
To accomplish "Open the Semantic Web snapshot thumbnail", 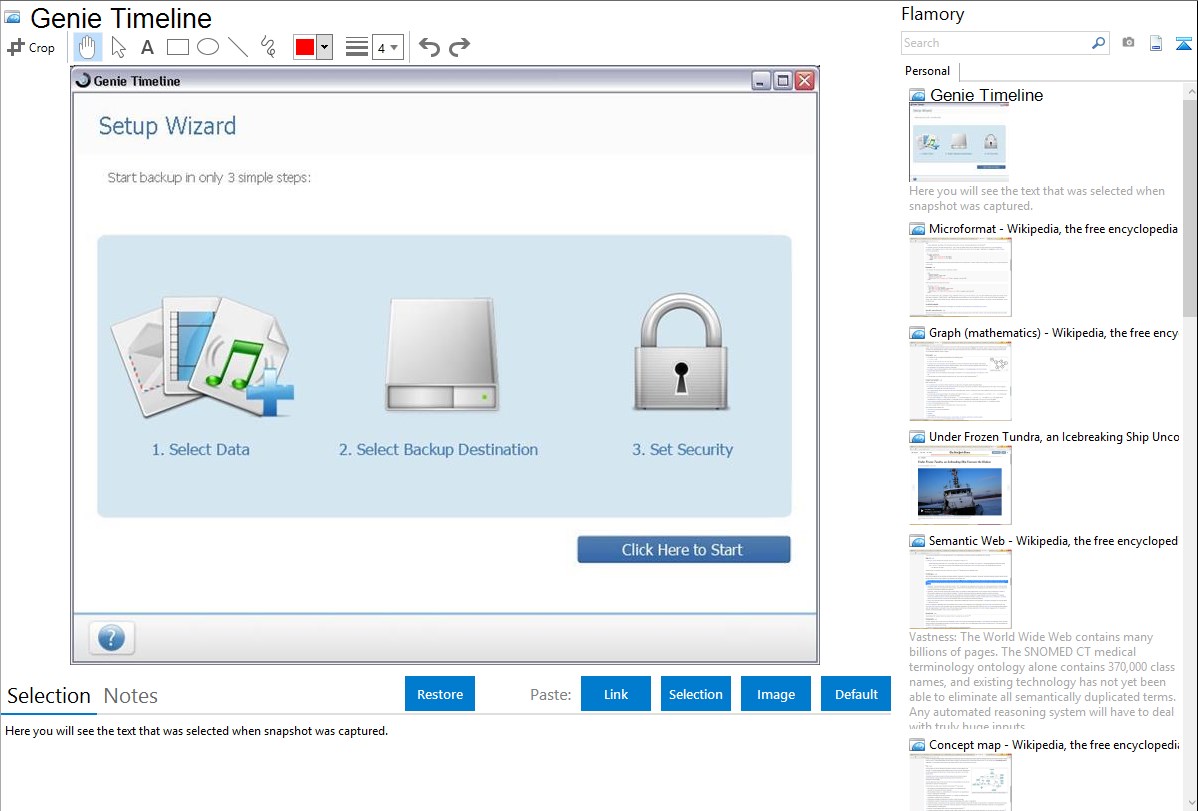I will (960, 589).
